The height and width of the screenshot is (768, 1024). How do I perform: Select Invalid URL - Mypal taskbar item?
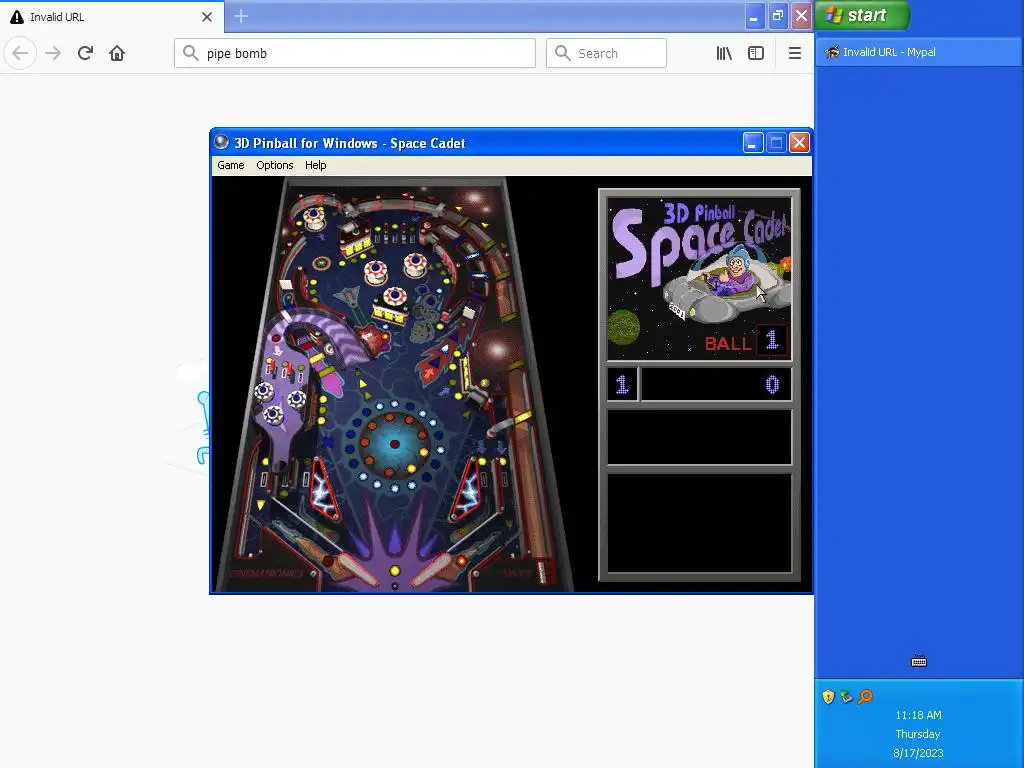tap(918, 52)
